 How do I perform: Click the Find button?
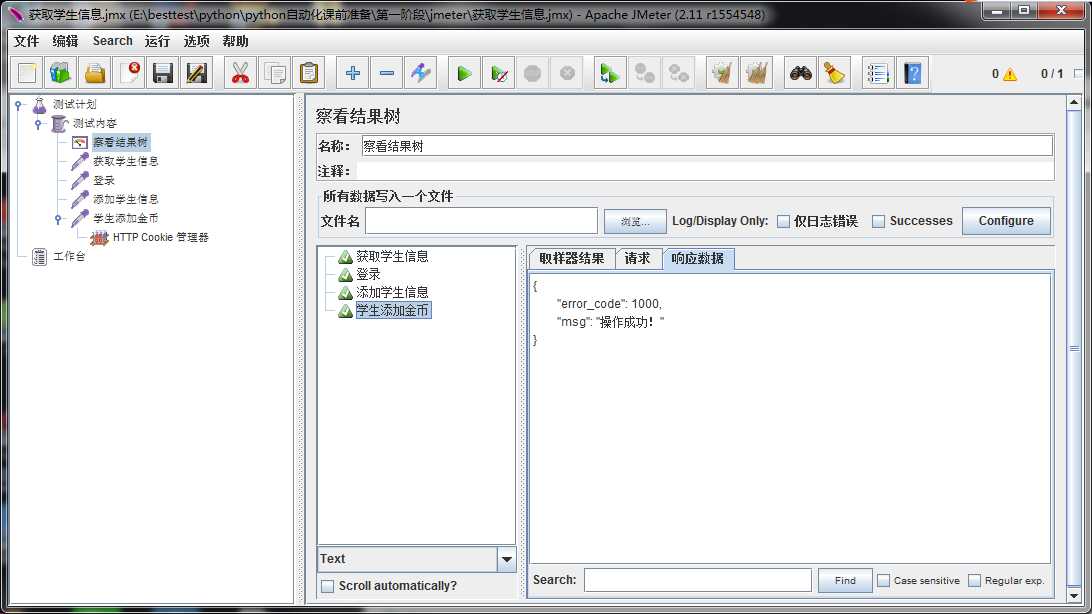(845, 581)
